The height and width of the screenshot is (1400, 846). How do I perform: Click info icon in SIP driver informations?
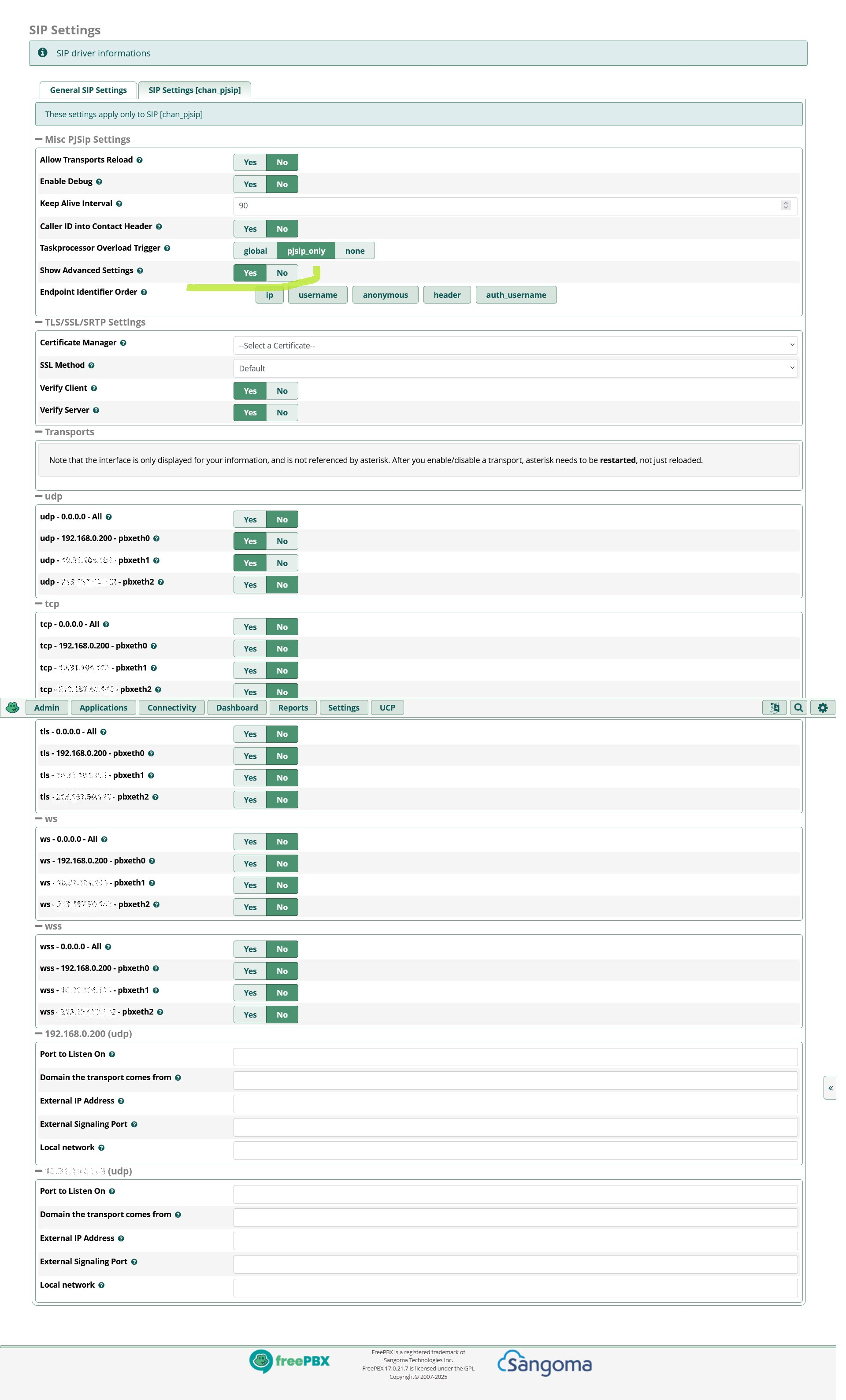click(43, 53)
